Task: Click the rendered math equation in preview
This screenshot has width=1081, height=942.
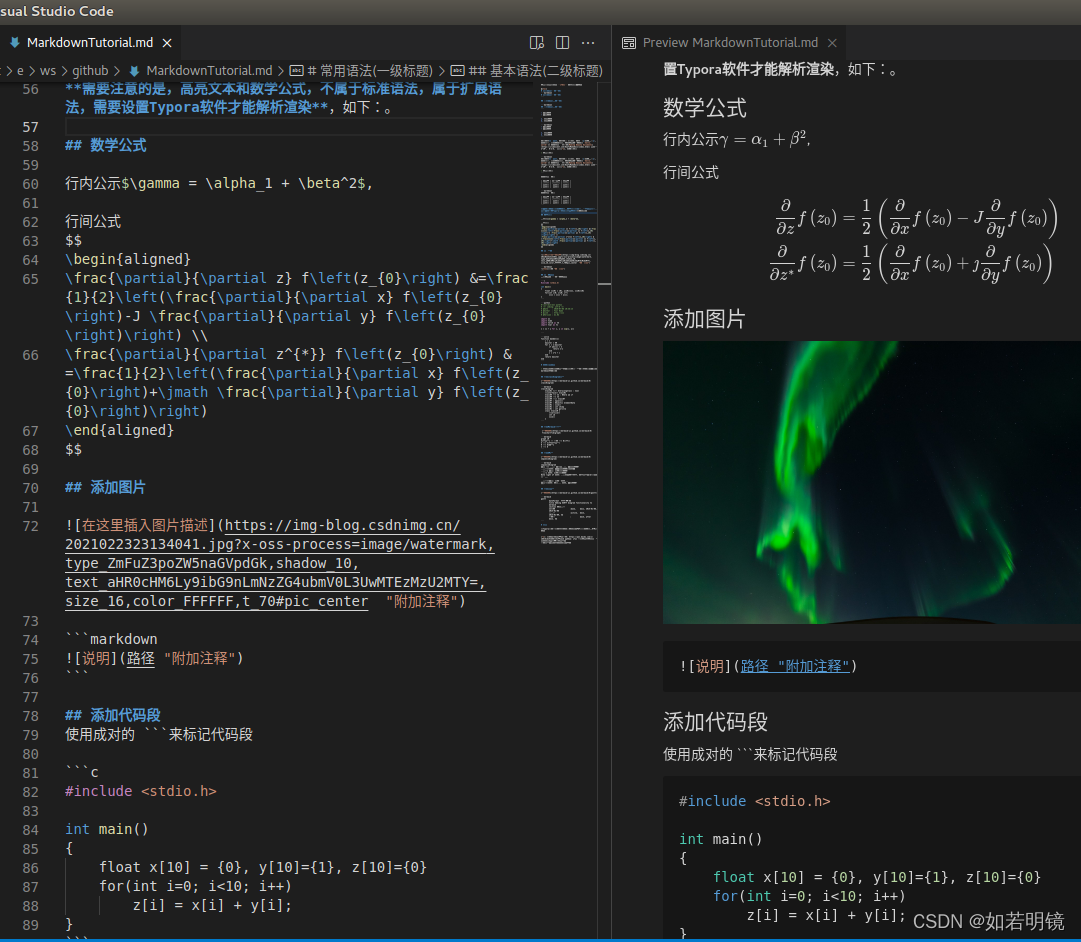Action: tap(913, 241)
